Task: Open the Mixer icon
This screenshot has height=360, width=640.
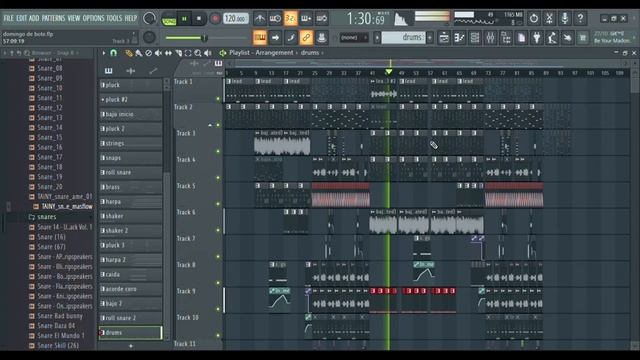Action: 491,38
